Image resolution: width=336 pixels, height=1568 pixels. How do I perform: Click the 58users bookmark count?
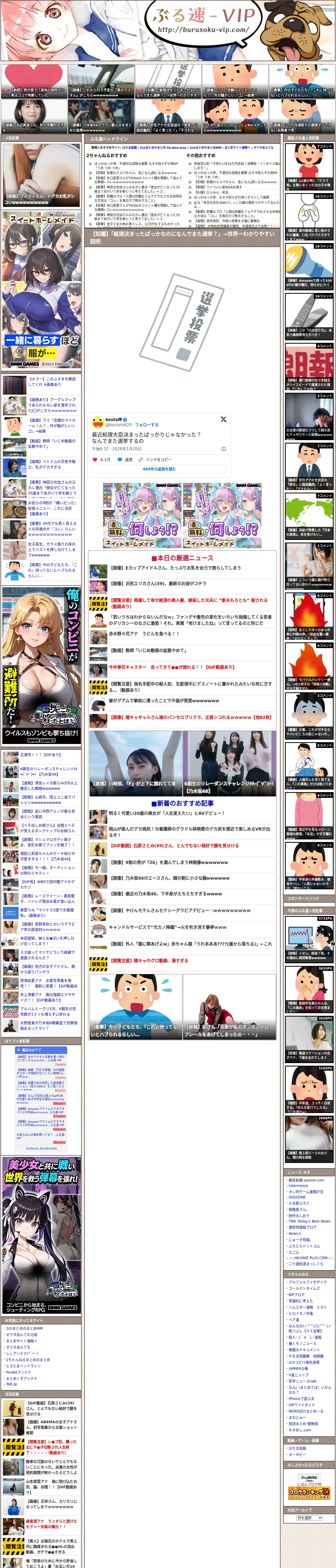pos(59,1103)
